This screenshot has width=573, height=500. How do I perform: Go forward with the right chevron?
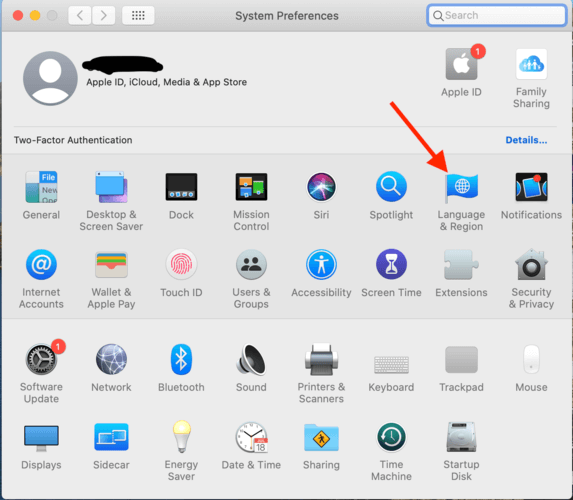pos(104,15)
